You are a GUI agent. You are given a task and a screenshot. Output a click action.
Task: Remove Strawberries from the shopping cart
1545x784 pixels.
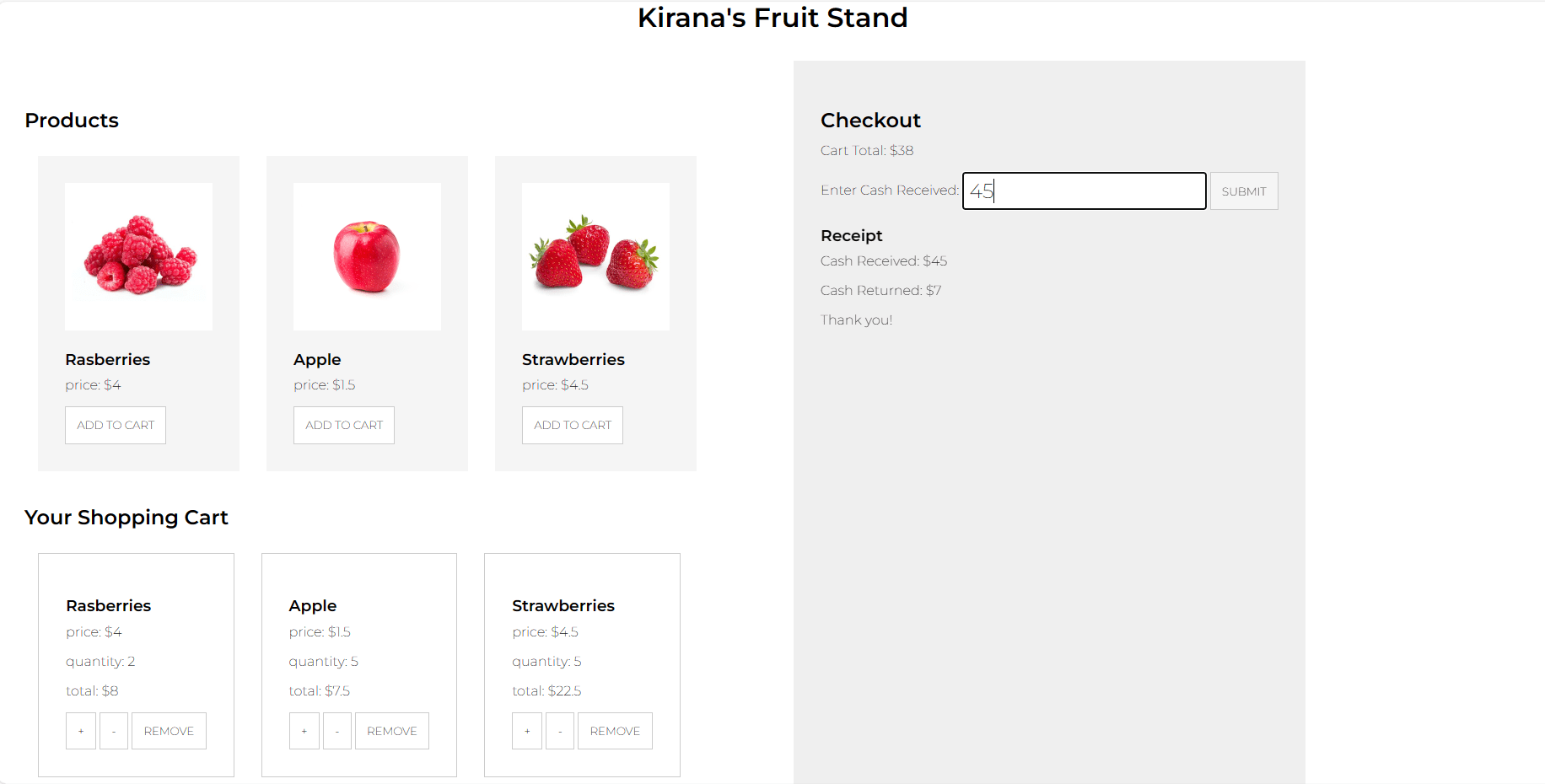click(x=615, y=730)
